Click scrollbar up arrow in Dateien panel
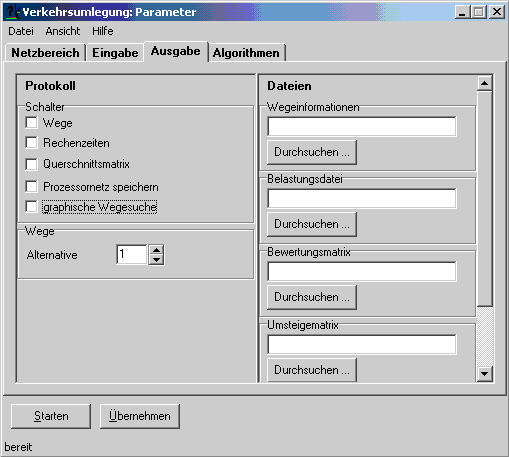Screen dimensions: 509x457 pyautogui.click(x=485, y=83)
